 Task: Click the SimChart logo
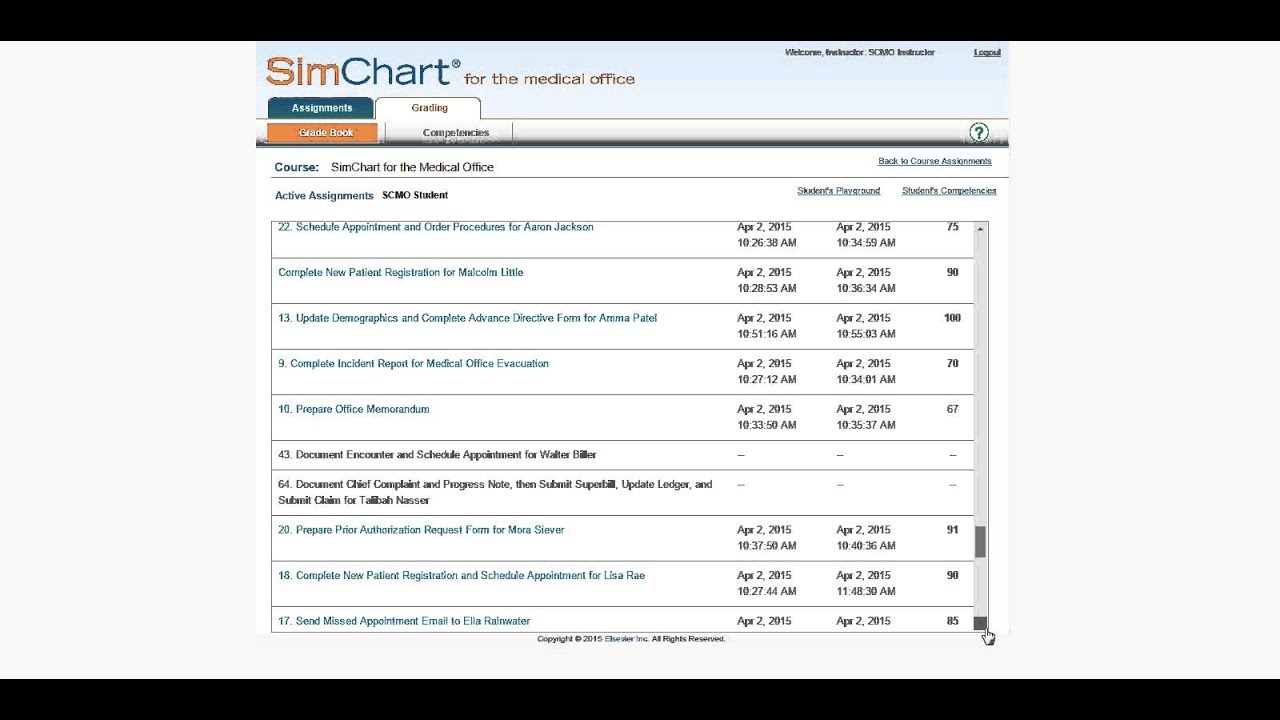(x=450, y=72)
